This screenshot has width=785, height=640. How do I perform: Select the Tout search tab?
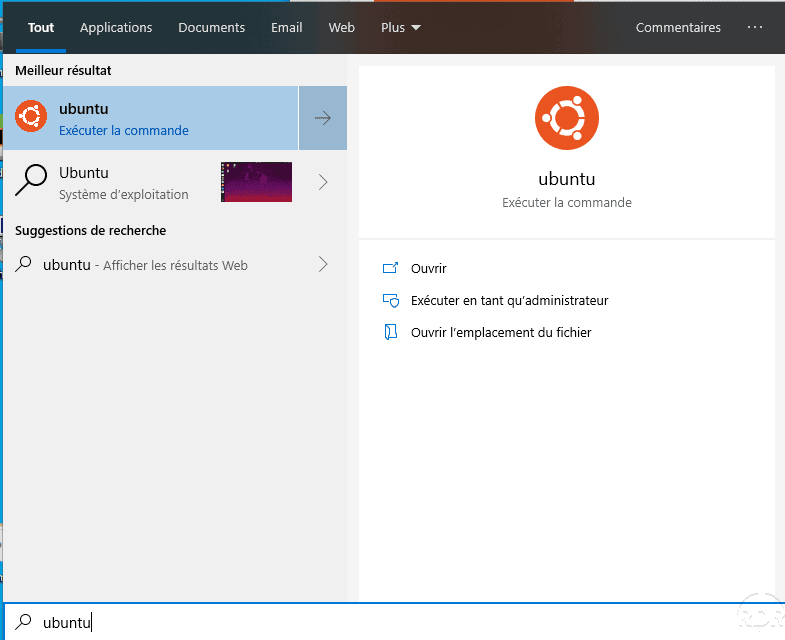[x=41, y=28]
